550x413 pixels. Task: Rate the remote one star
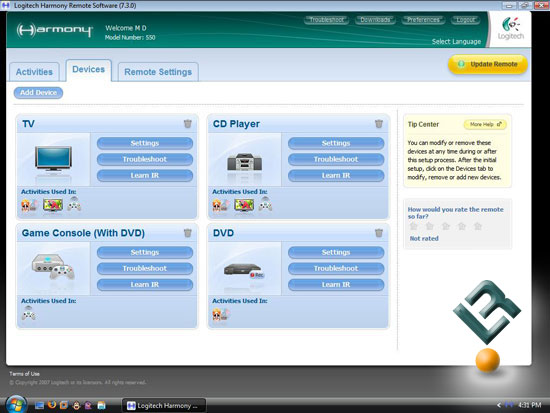(x=414, y=226)
